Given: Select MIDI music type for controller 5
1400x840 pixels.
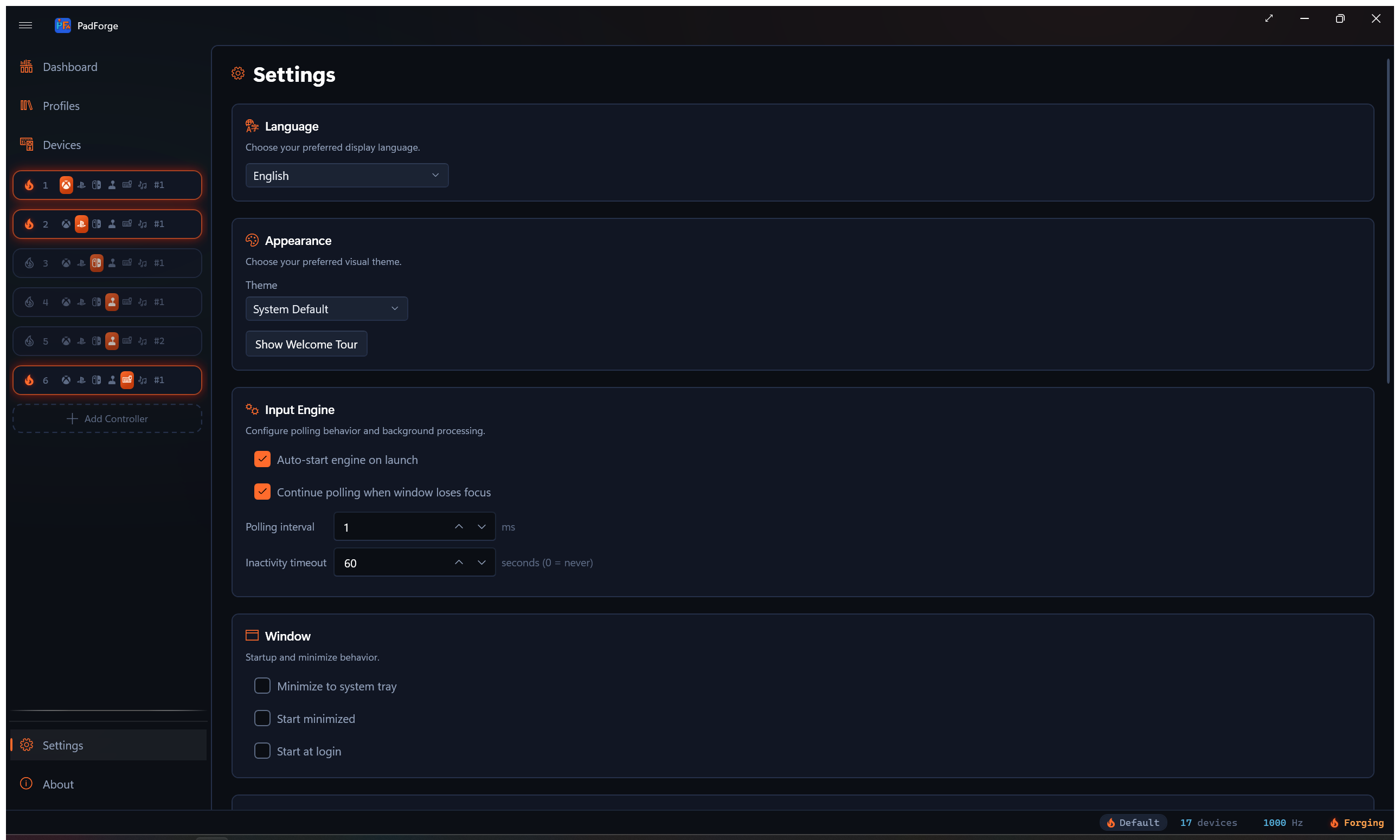Looking at the screenshot, I should coord(143,341).
